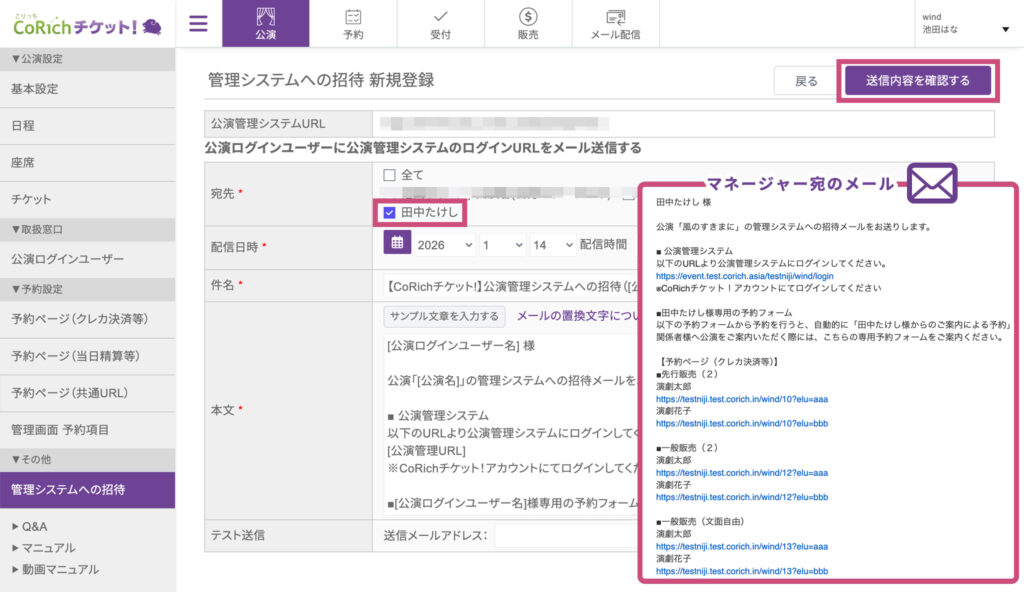Click the 送信メールアドレス input field
This screenshot has width=1024, height=592.
(x=565, y=536)
